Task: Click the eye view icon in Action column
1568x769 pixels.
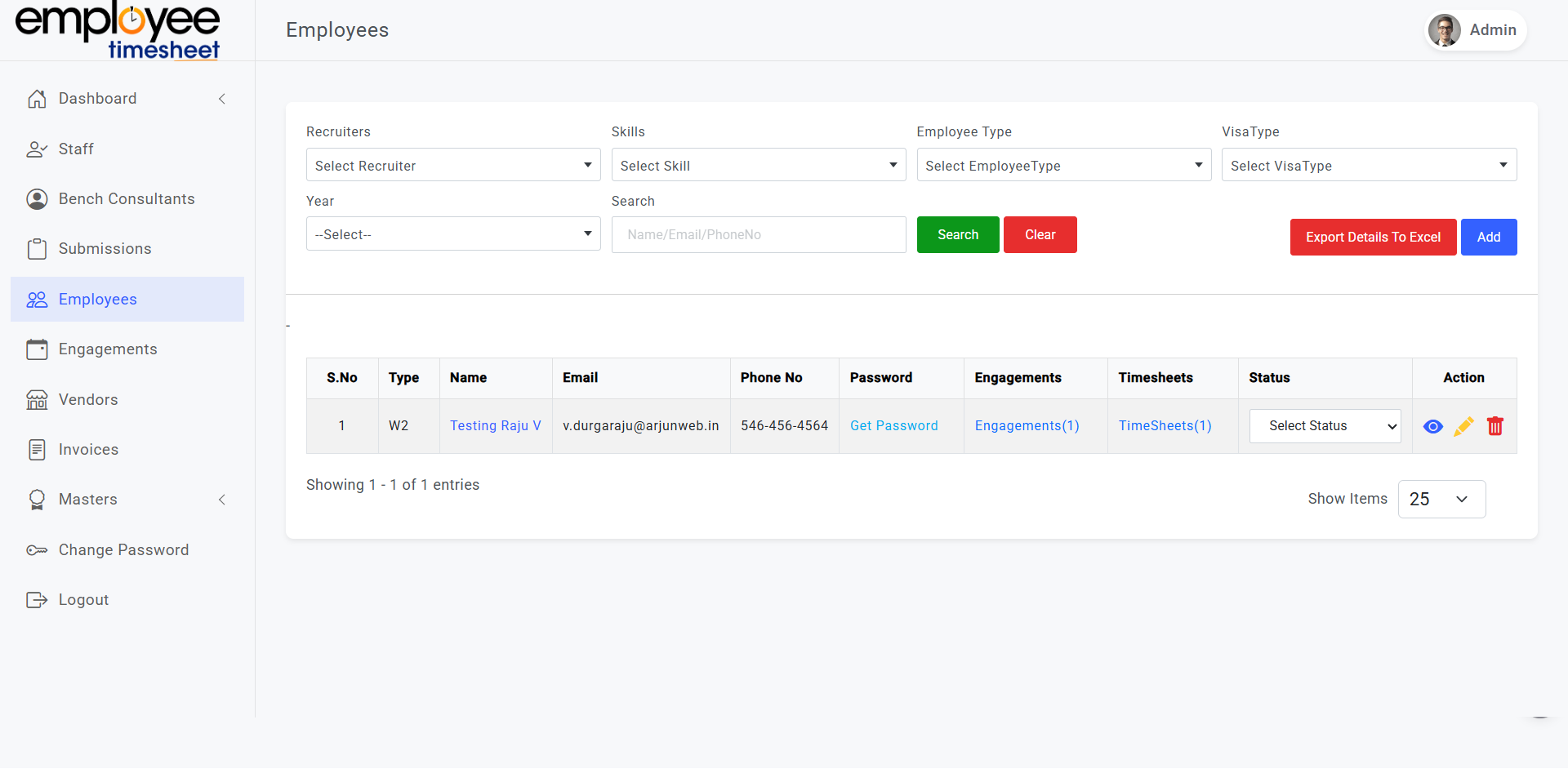Action: (1432, 426)
